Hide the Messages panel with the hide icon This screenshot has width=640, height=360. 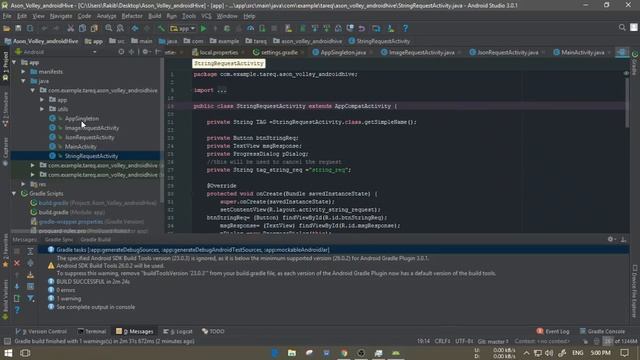(623, 240)
